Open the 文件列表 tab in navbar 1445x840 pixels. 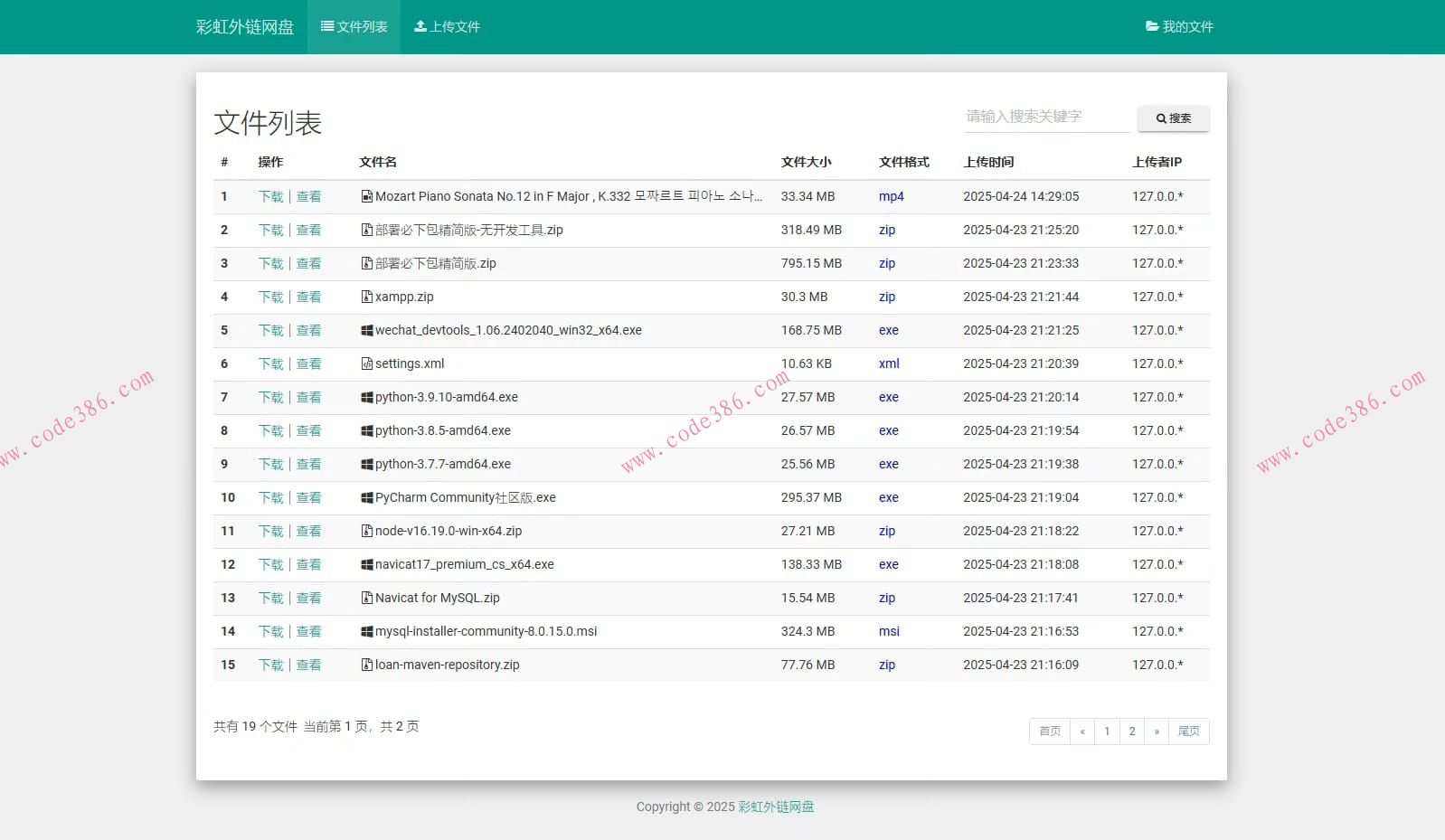point(354,27)
